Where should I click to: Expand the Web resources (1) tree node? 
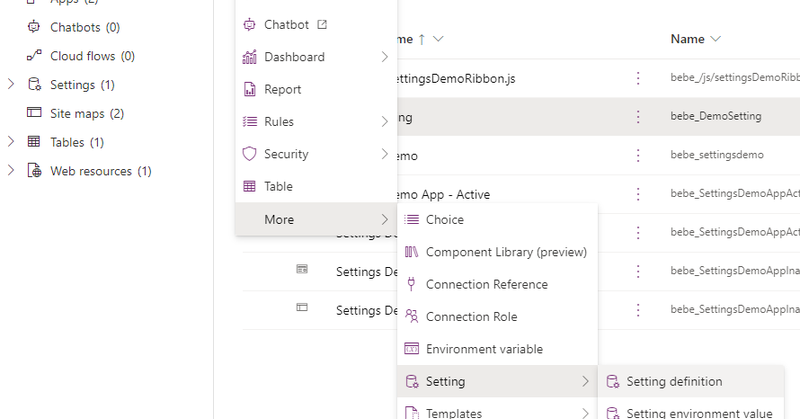tap(11, 170)
